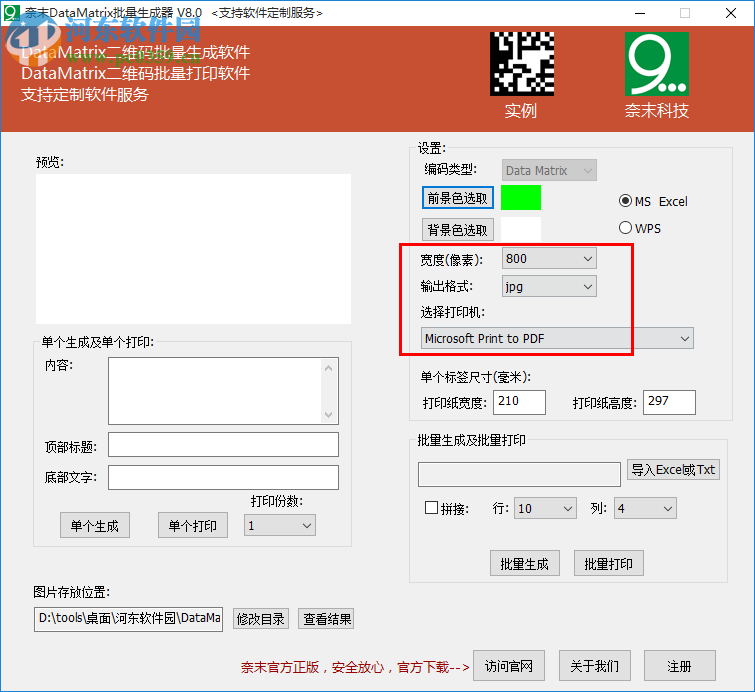Expand the 行 dropdown showing 10
Image resolution: width=755 pixels, height=692 pixels.
pyautogui.click(x=545, y=509)
